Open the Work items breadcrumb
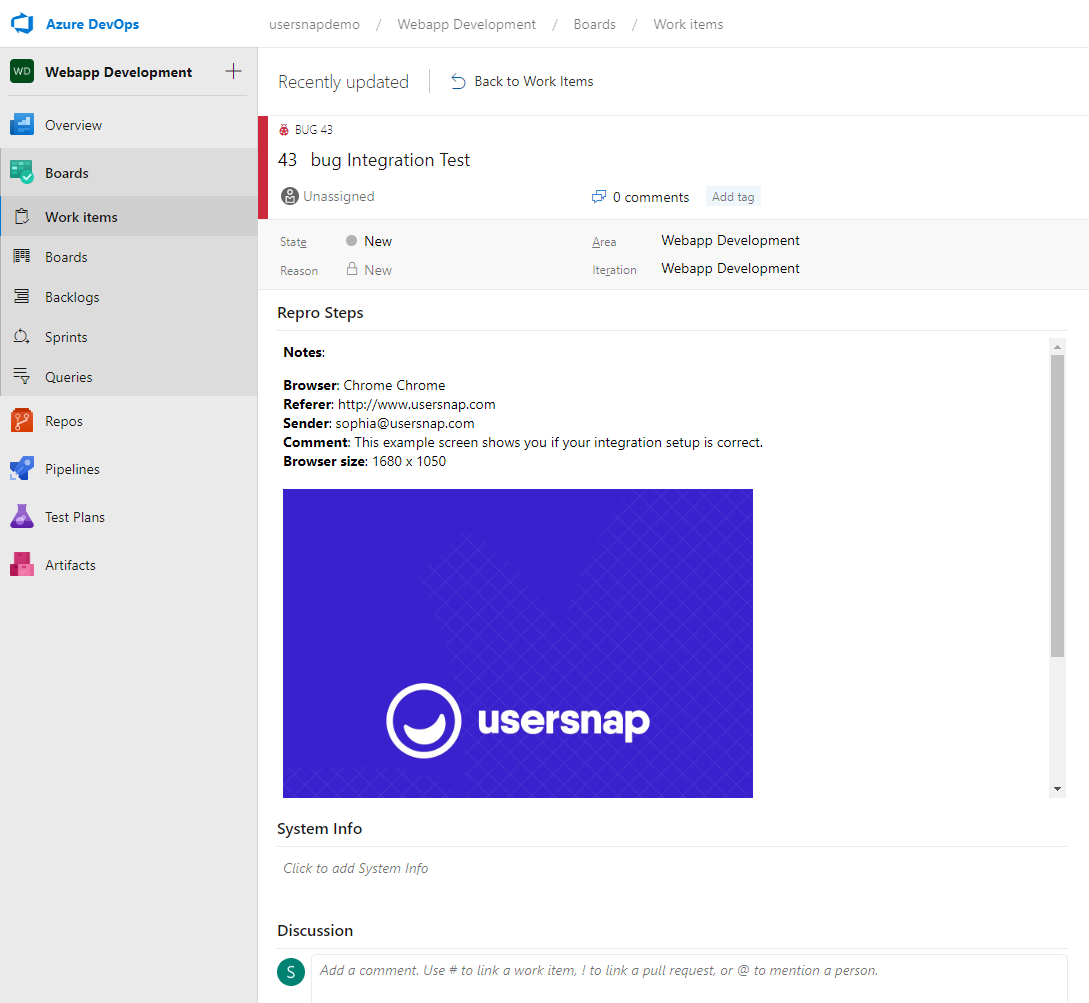 [688, 24]
